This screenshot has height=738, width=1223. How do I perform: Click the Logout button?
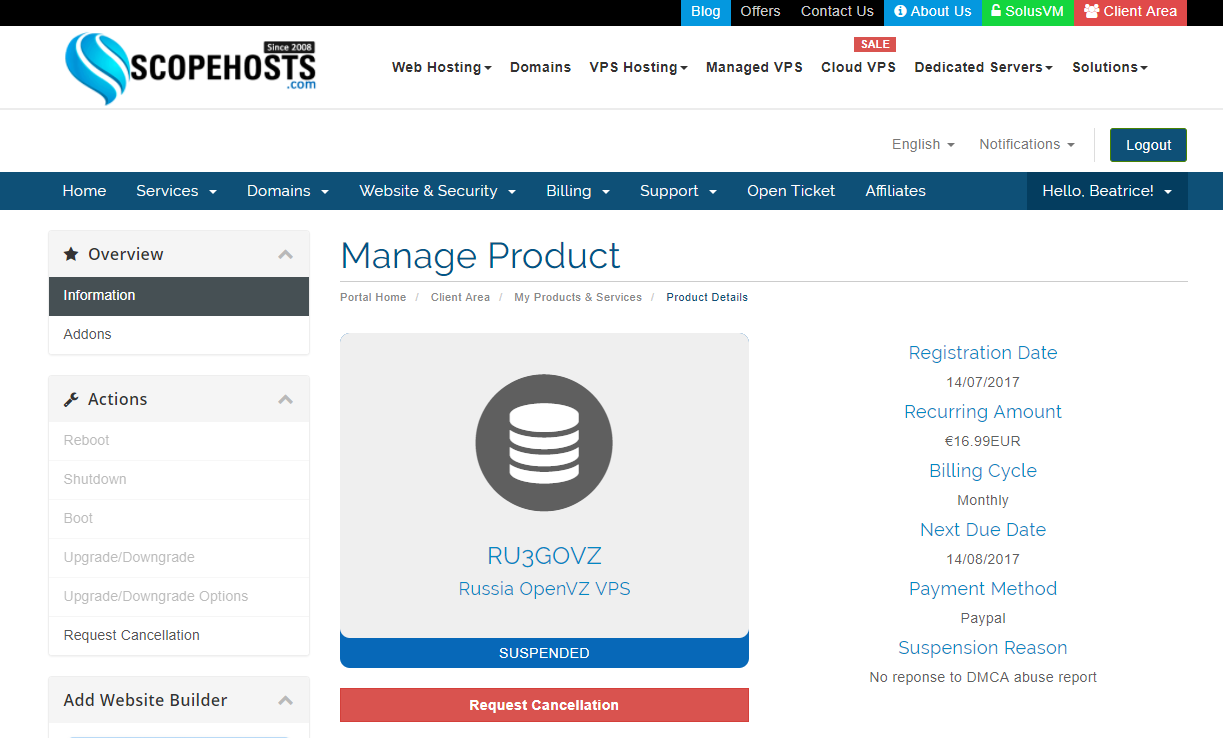(x=1147, y=145)
